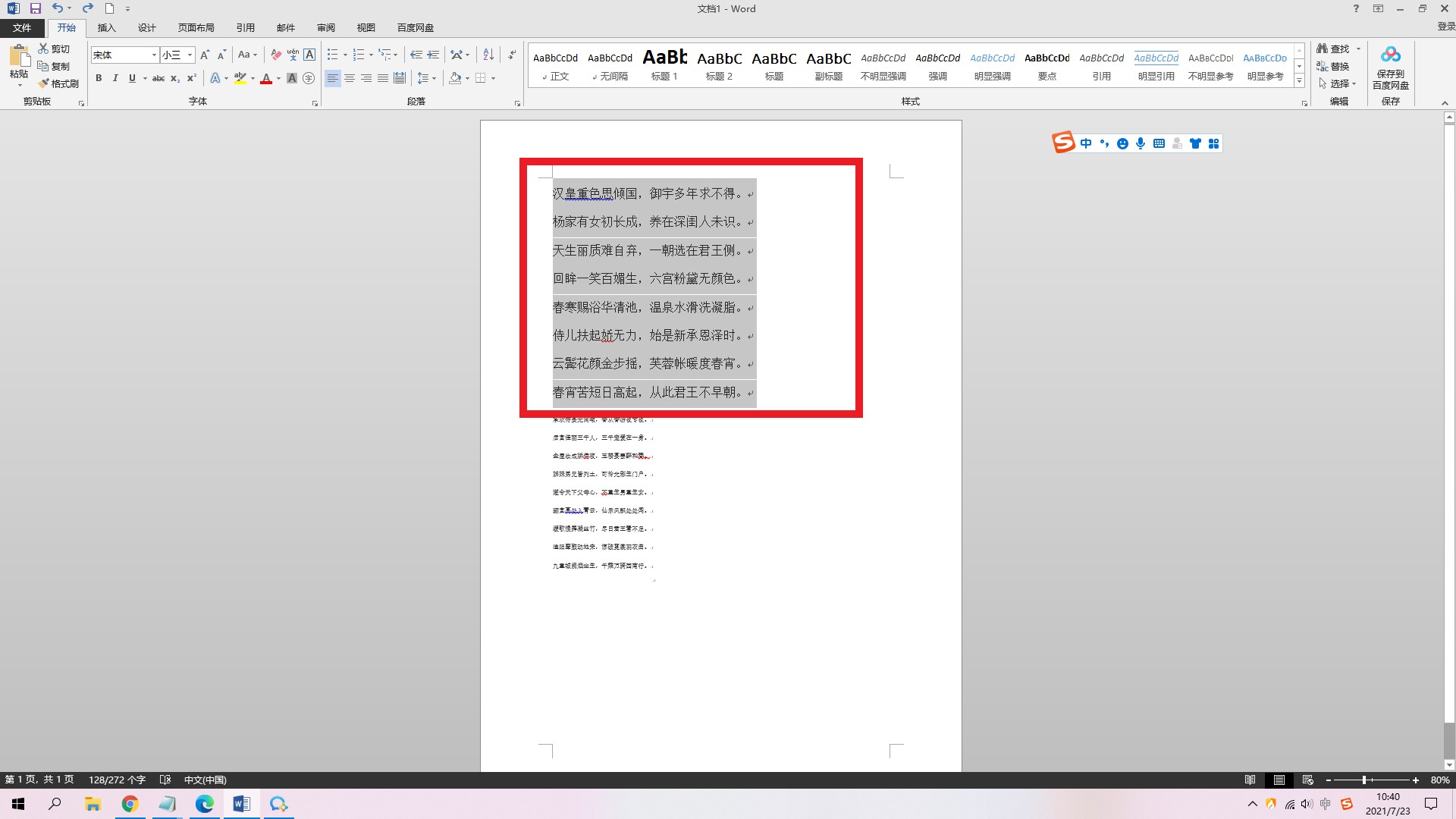This screenshot has width=1456, height=819.
Task: Increase paragraph indent
Action: (x=433, y=55)
